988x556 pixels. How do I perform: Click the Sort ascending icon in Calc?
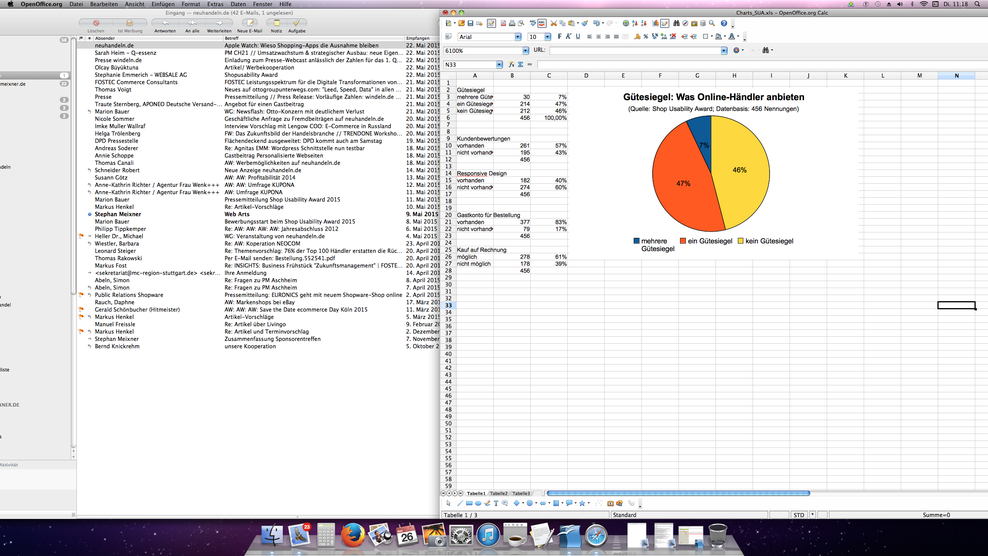coord(635,23)
